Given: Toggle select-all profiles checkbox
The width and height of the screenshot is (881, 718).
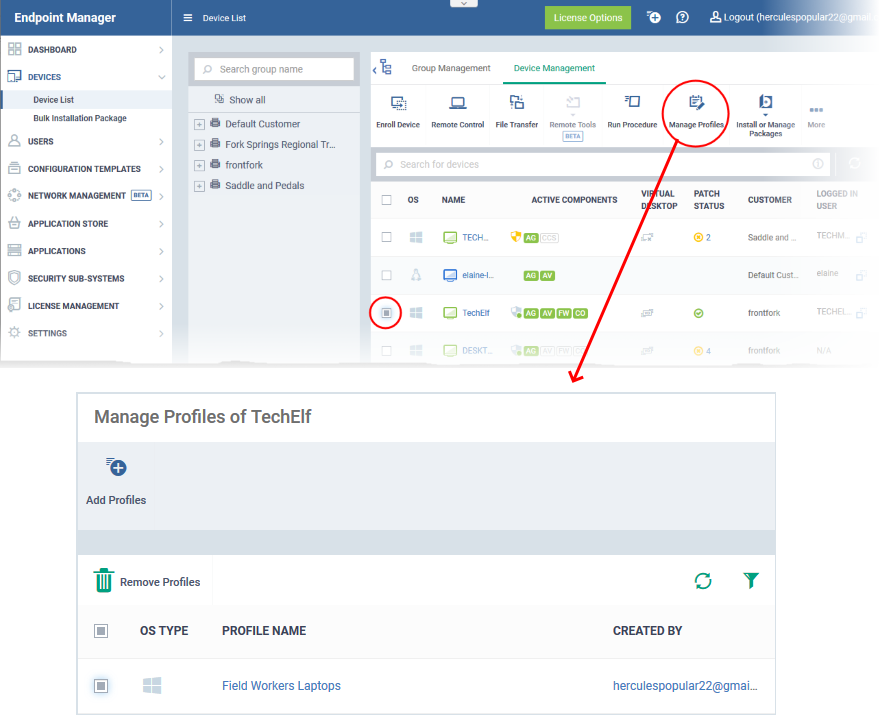Looking at the screenshot, I should (x=101, y=631).
